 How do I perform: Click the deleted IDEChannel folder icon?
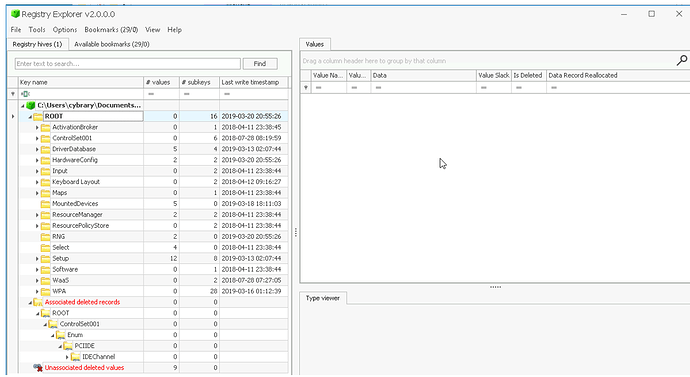[75, 357]
